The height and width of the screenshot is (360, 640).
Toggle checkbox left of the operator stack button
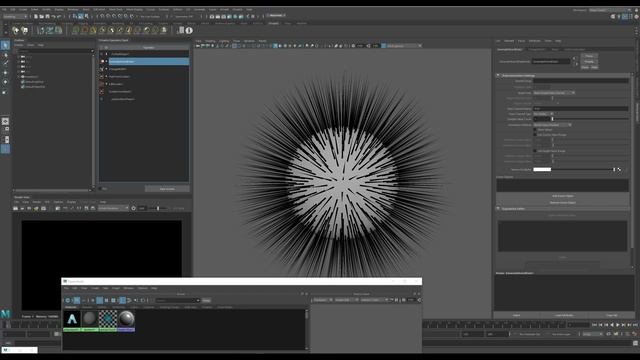100,189
